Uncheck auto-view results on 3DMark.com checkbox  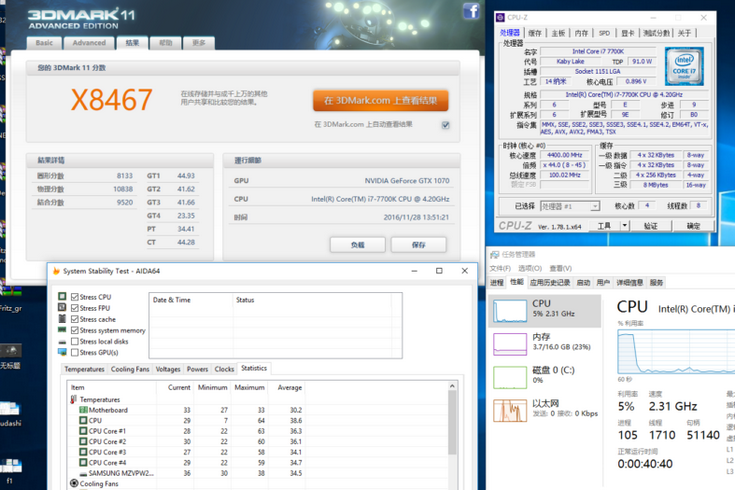(445, 125)
